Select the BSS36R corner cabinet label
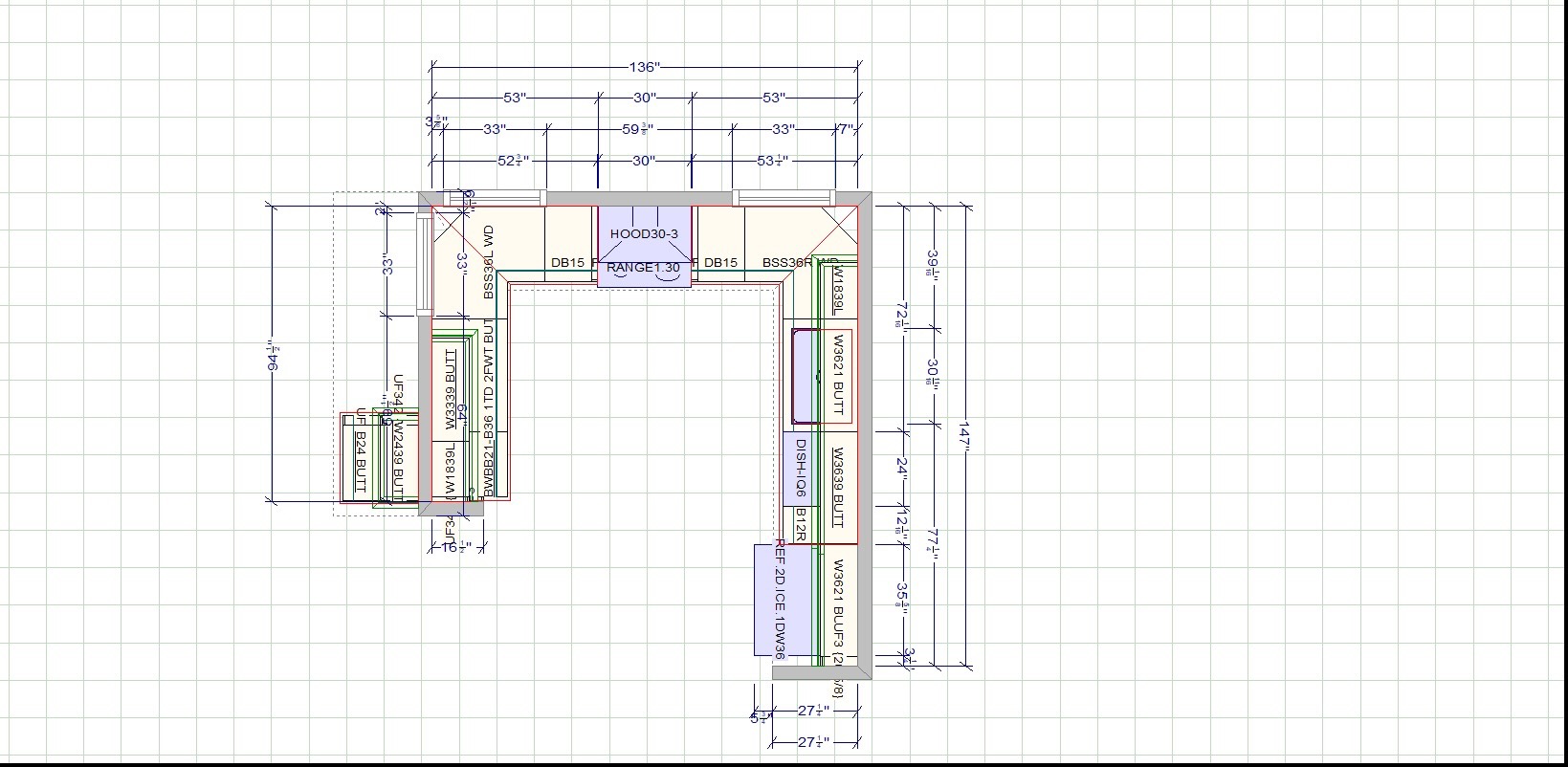Image resolution: width=1568 pixels, height=767 pixels. [788, 262]
